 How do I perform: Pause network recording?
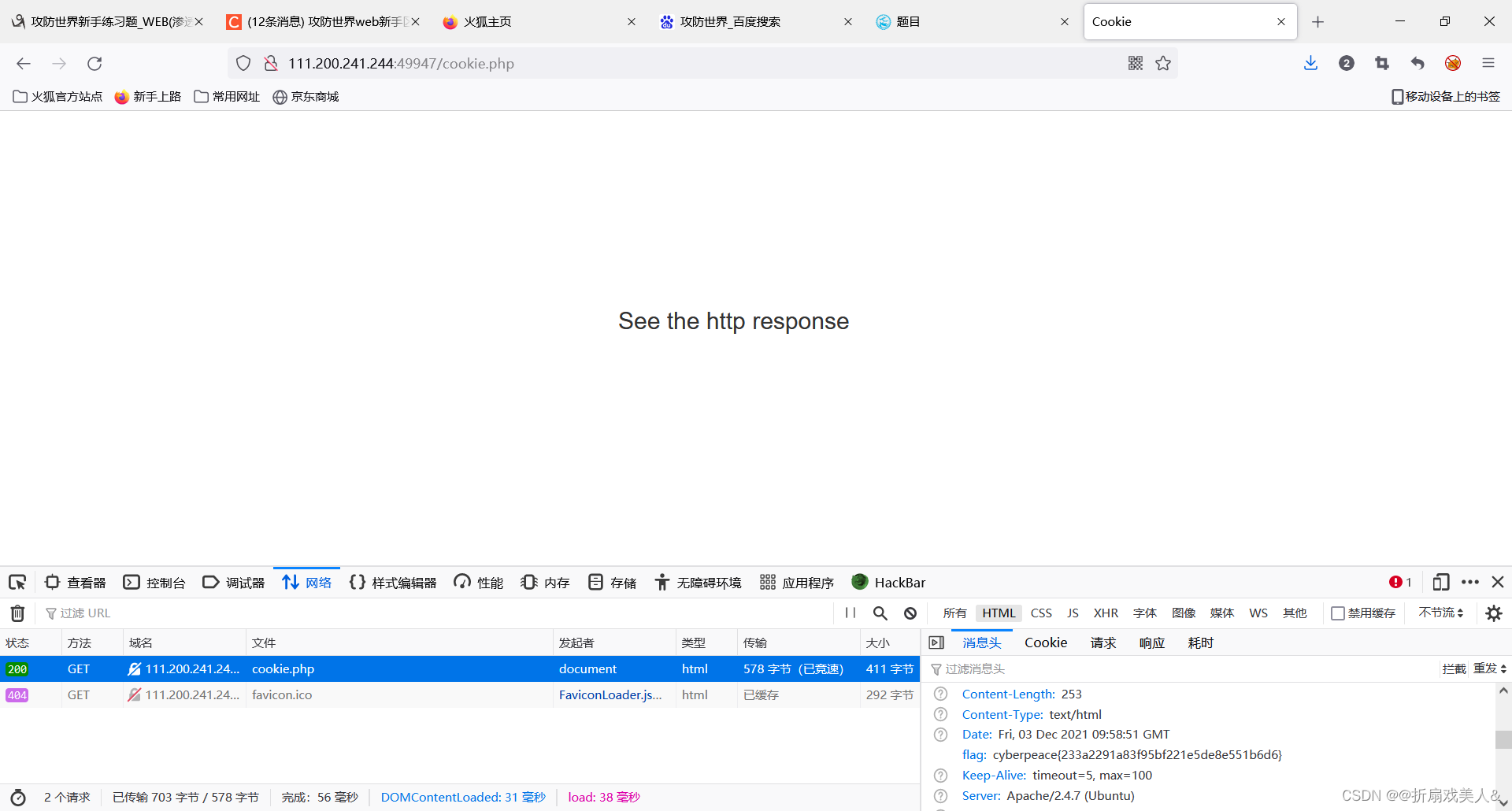pyautogui.click(x=850, y=613)
